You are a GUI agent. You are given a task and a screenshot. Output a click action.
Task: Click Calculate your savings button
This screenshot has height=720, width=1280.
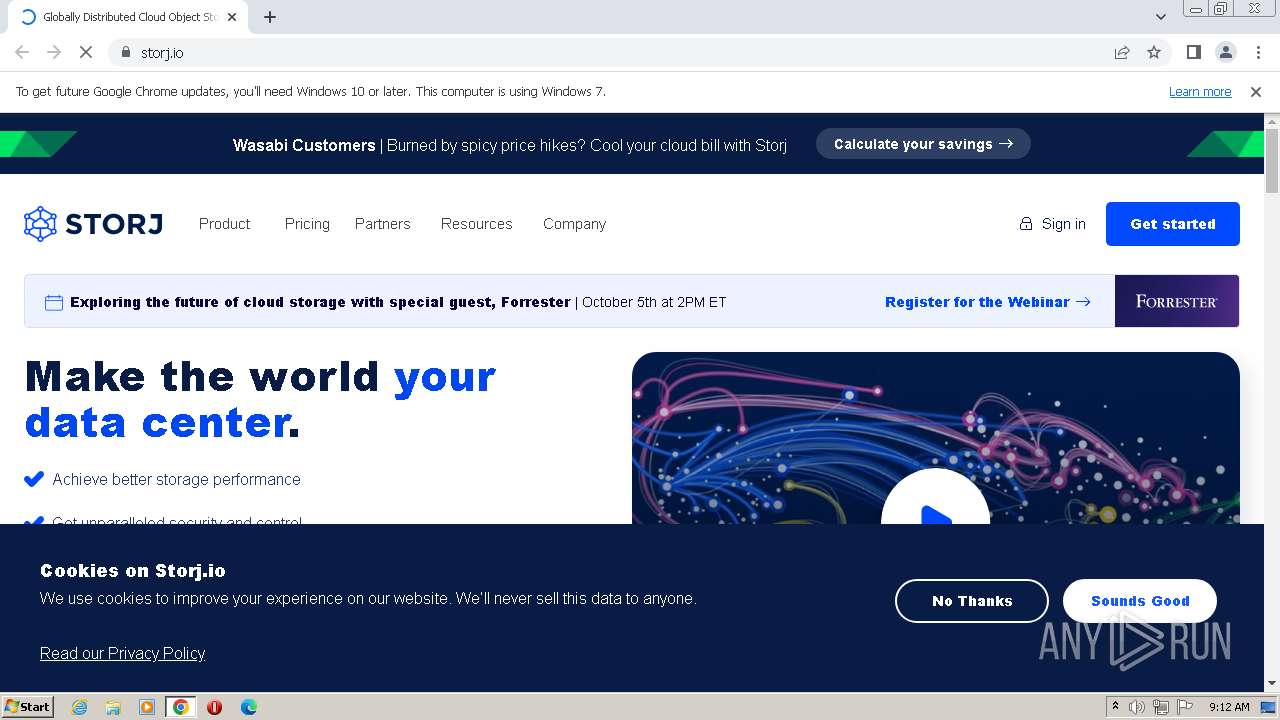[923, 144]
